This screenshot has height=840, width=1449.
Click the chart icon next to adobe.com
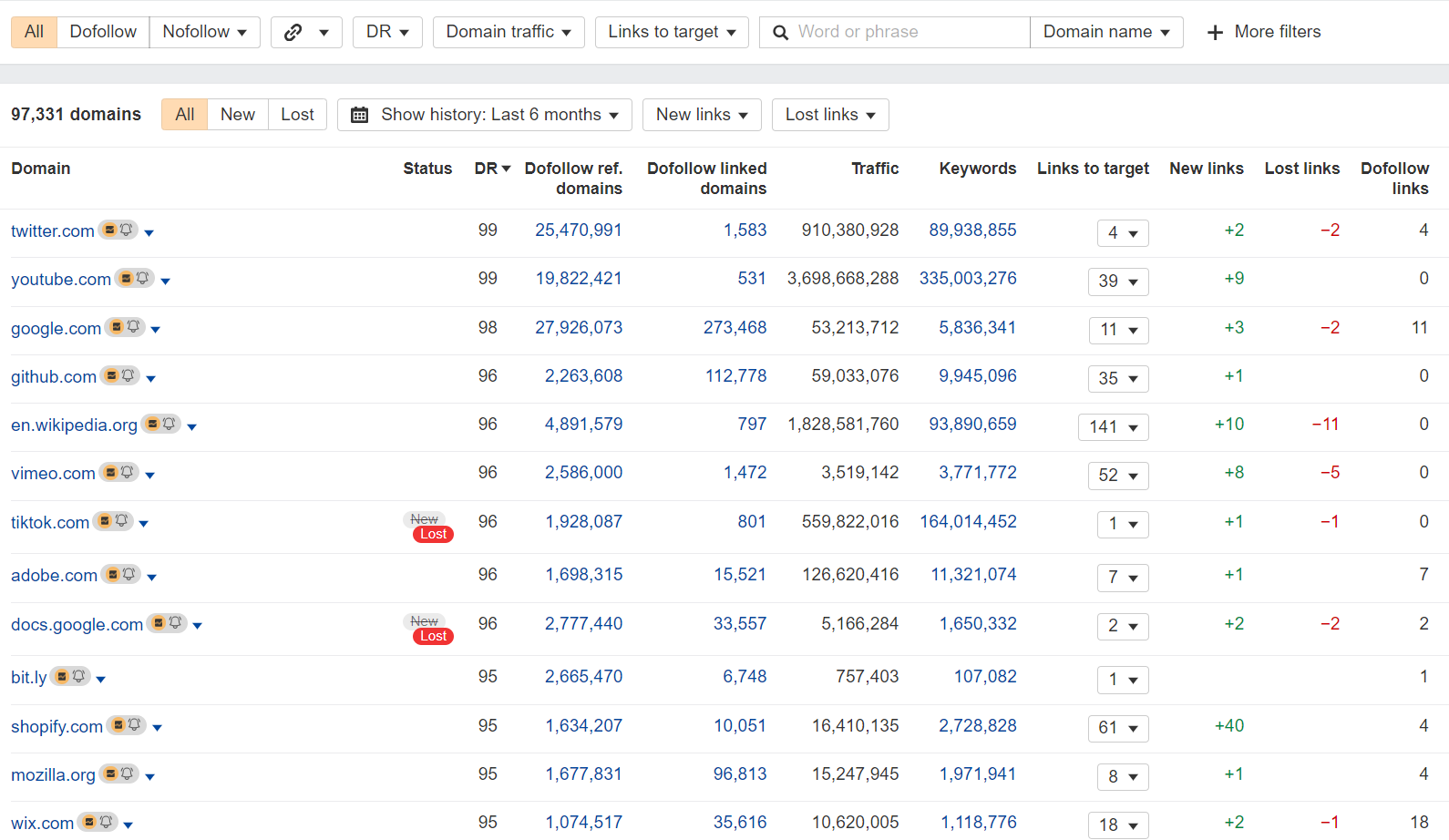(112, 574)
